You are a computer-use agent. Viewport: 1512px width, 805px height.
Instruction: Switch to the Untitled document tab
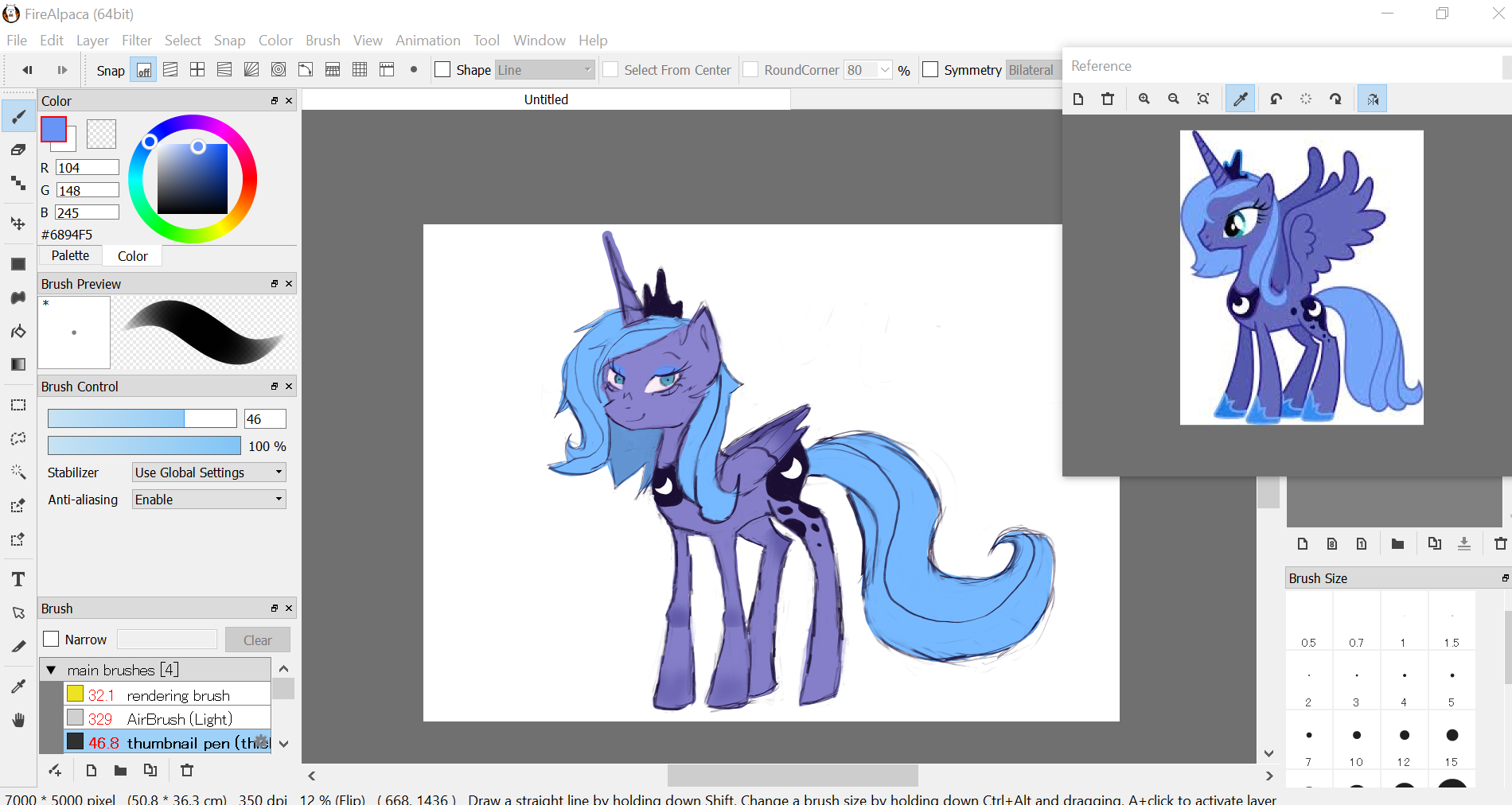click(546, 99)
